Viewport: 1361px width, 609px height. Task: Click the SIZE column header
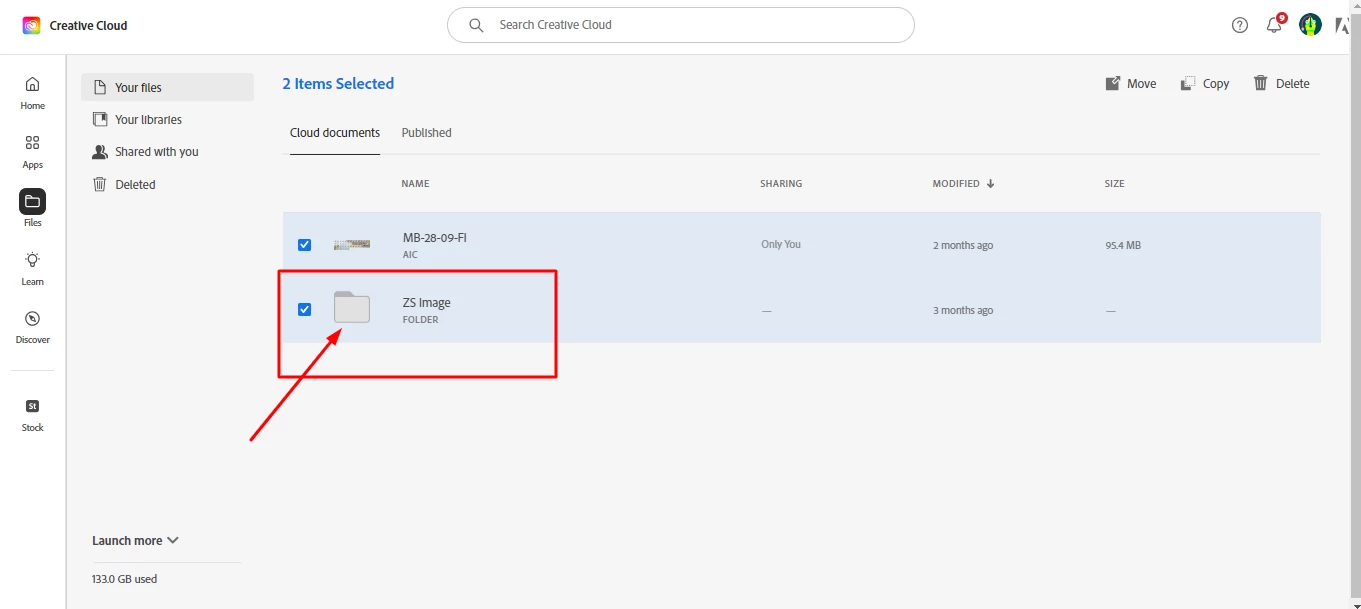(x=1115, y=184)
